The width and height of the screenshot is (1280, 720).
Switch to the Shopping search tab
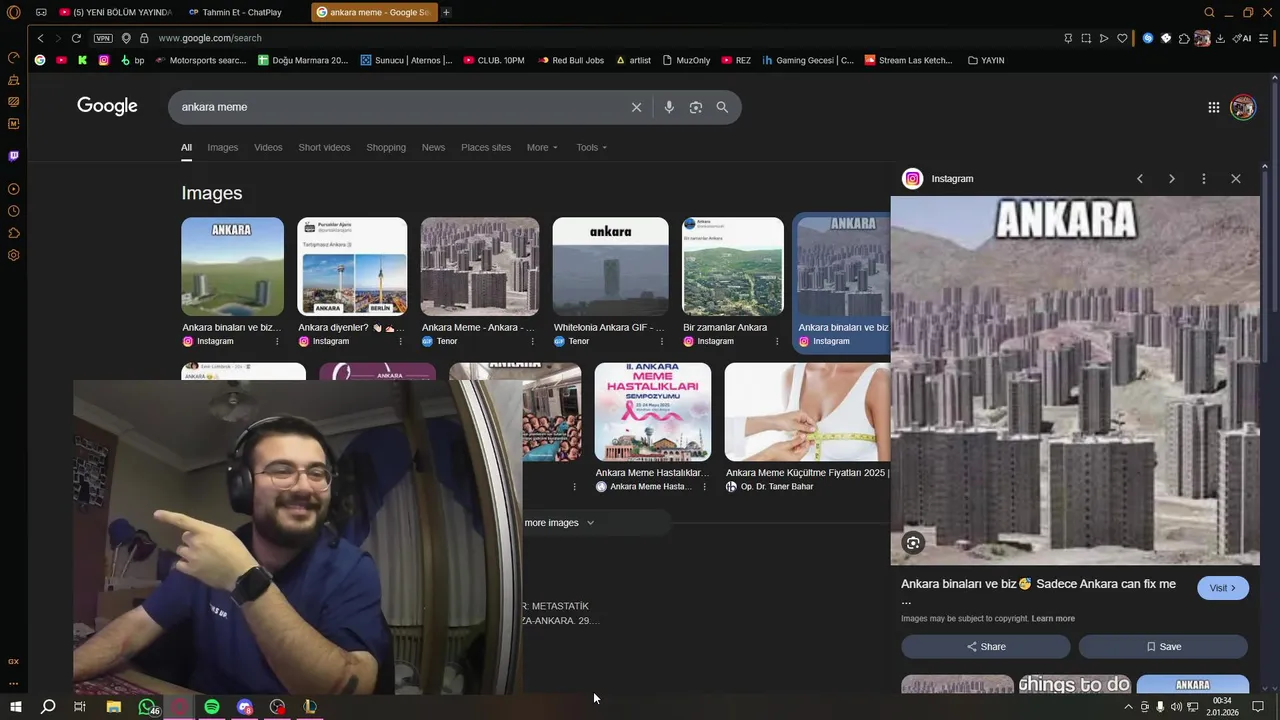[386, 147]
